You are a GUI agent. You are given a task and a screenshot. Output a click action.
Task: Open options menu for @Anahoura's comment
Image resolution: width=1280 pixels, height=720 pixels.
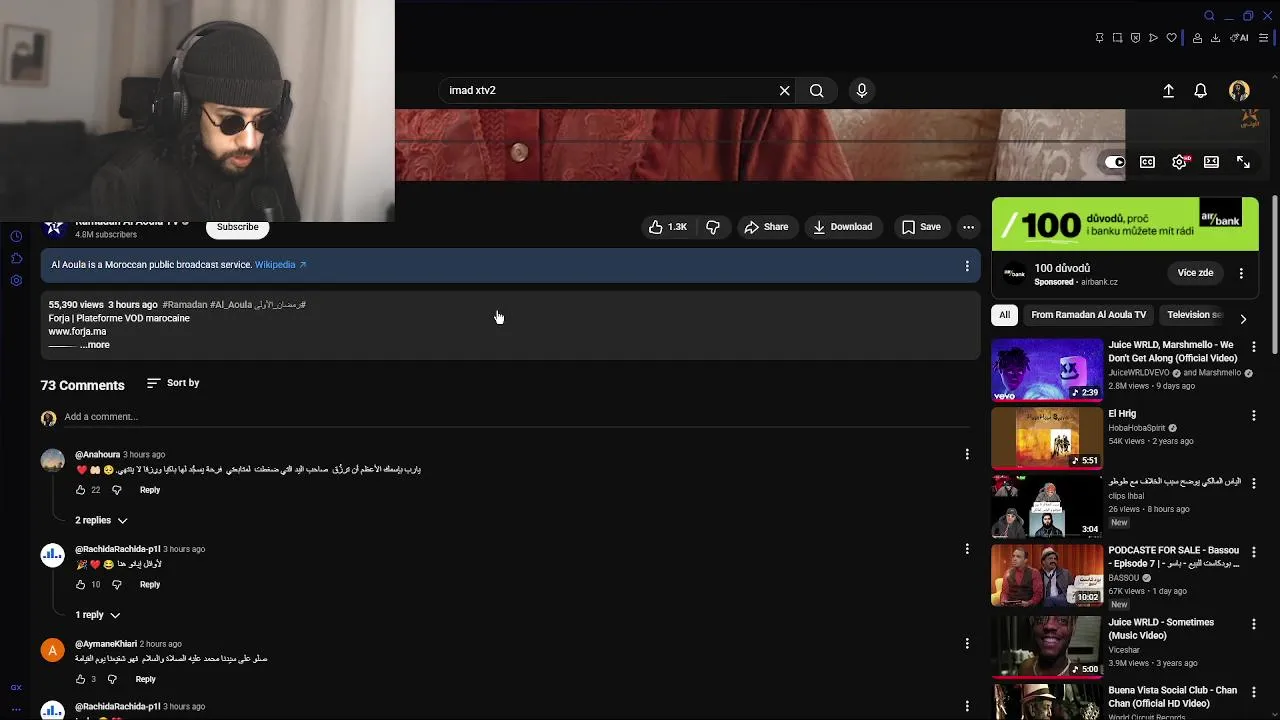point(967,454)
